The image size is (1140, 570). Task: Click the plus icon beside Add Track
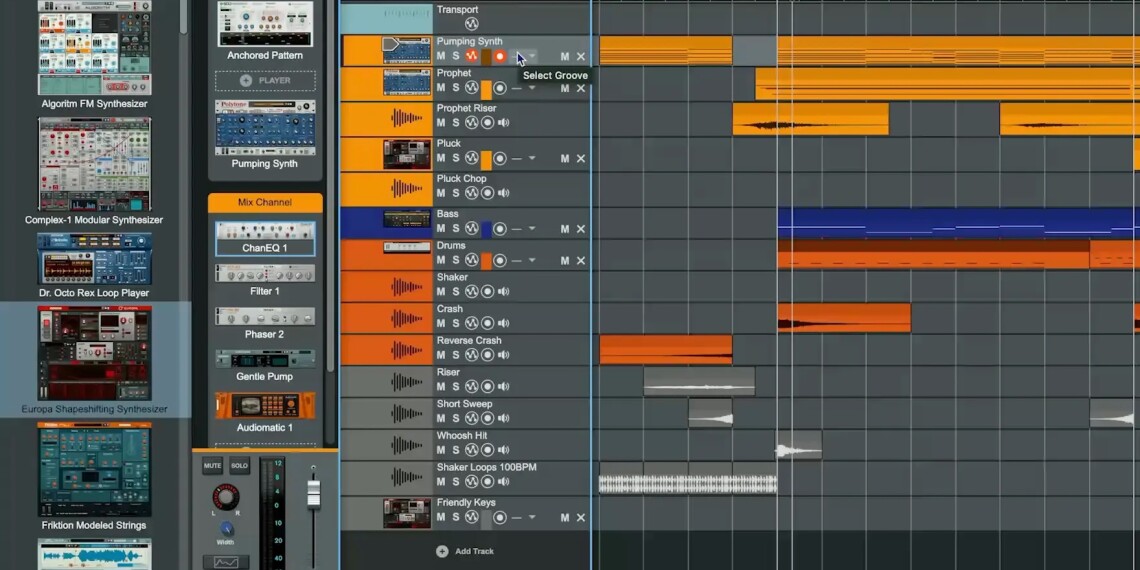click(x=442, y=551)
